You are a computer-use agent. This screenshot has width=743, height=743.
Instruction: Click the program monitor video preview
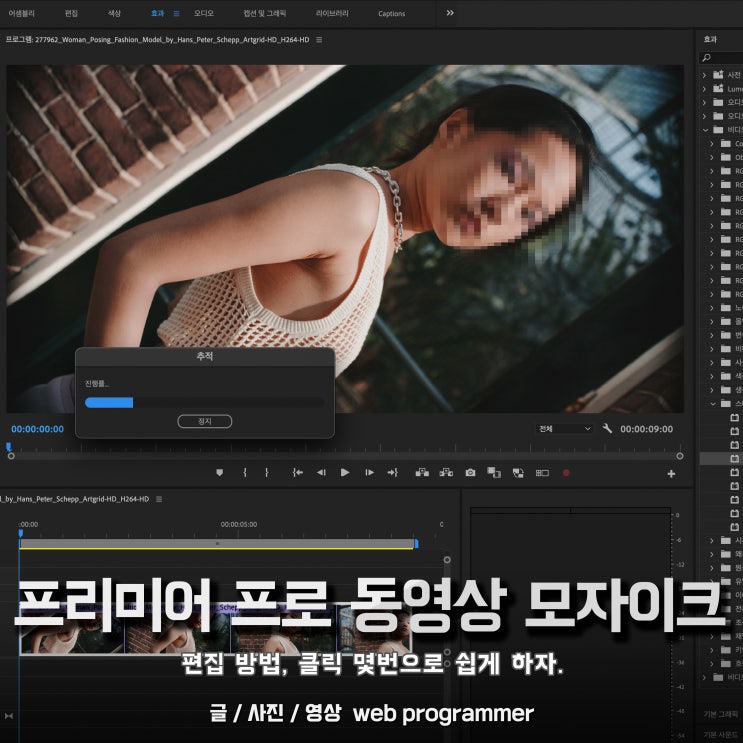(344, 238)
